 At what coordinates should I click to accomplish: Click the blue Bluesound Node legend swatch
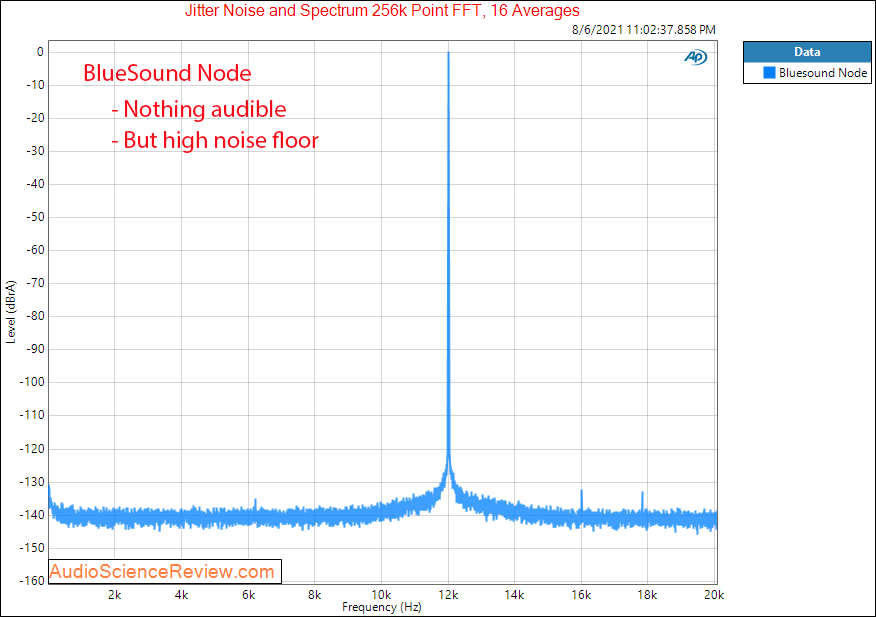tap(769, 73)
